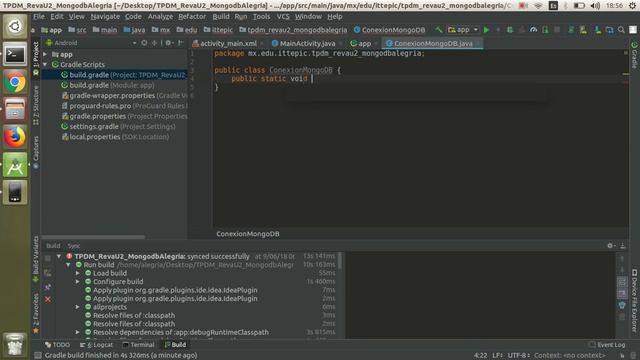The height and width of the screenshot is (360, 640).
Task: Toggle the Gradle tool window on right
Action: (634, 55)
